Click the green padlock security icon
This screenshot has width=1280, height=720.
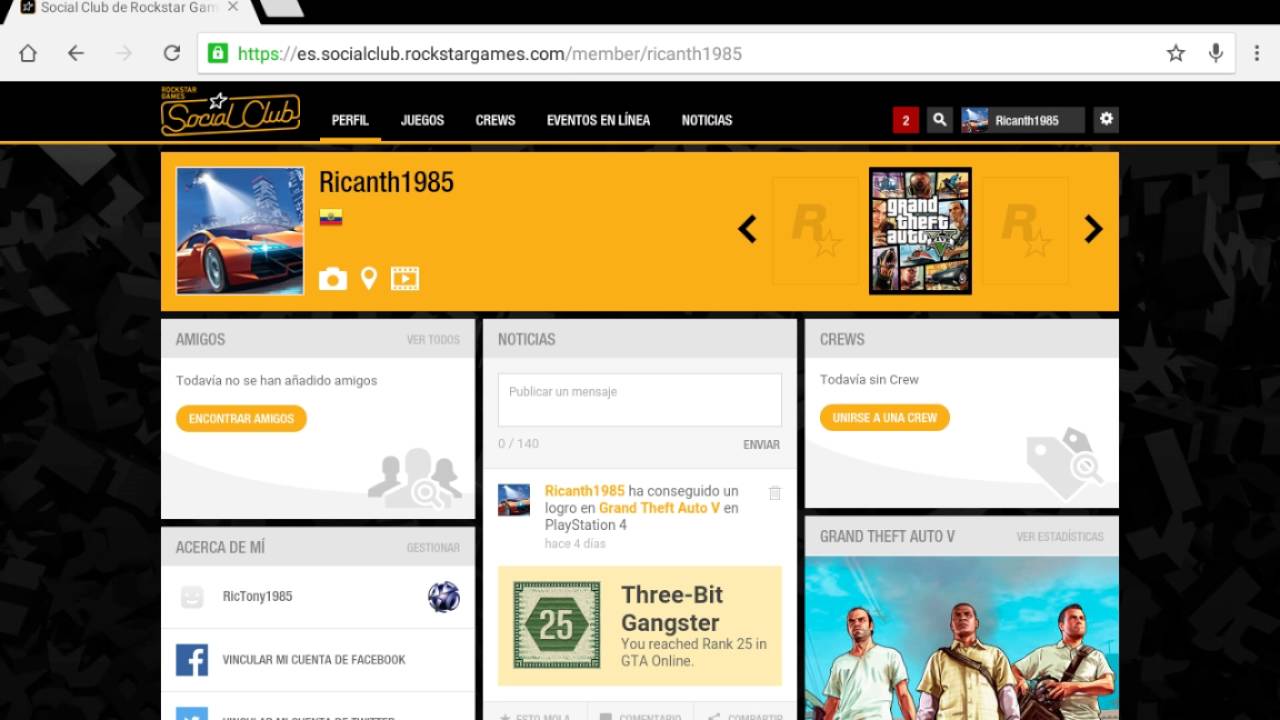217,53
